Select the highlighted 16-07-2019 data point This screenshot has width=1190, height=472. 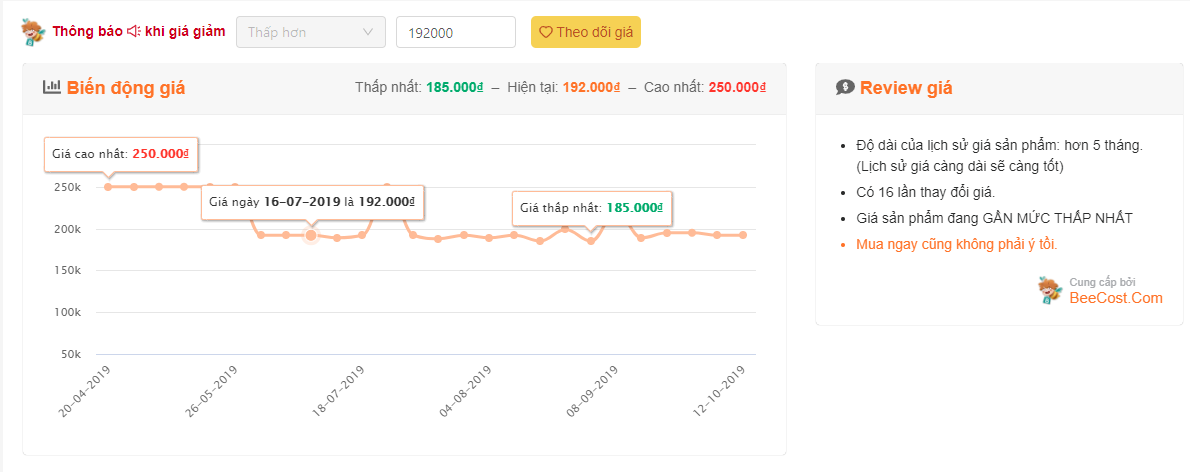tap(311, 235)
